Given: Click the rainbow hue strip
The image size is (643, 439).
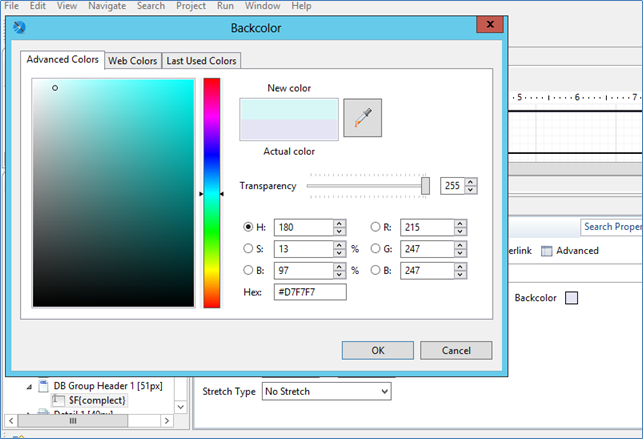Looking at the screenshot, I should (x=212, y=193).
